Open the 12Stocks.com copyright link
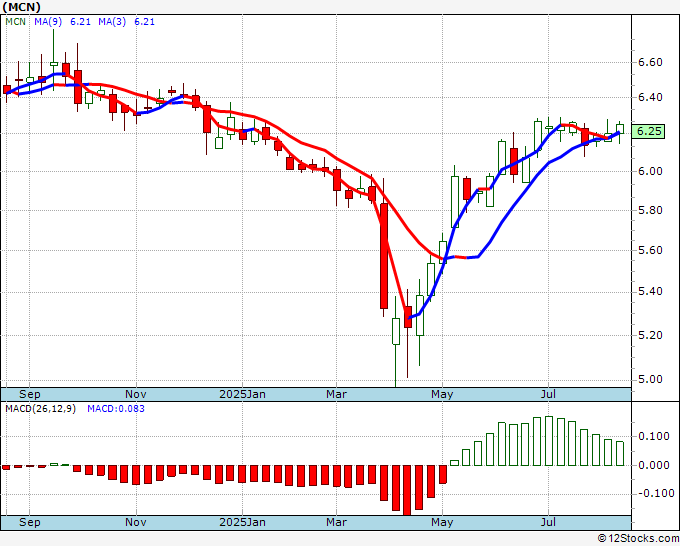The width and height of the screenshot is (680, 546). pyautogui.click(x=638, y=539)
